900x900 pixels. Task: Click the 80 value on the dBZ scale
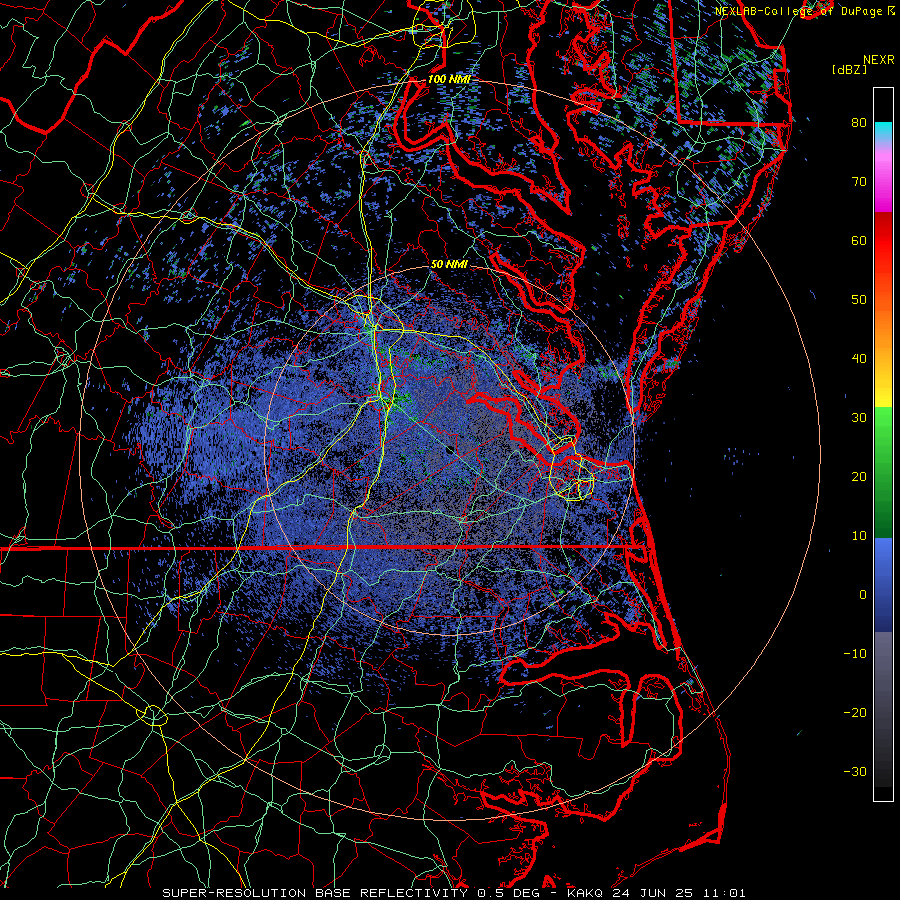(859, 122)
